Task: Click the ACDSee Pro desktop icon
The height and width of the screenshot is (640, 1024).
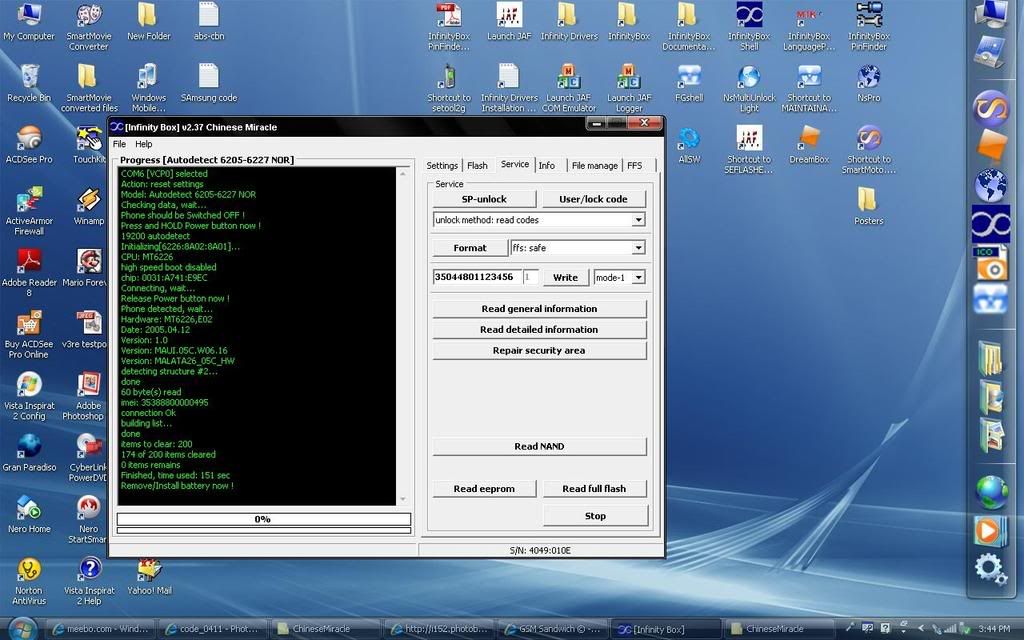Action: (29, 144)
